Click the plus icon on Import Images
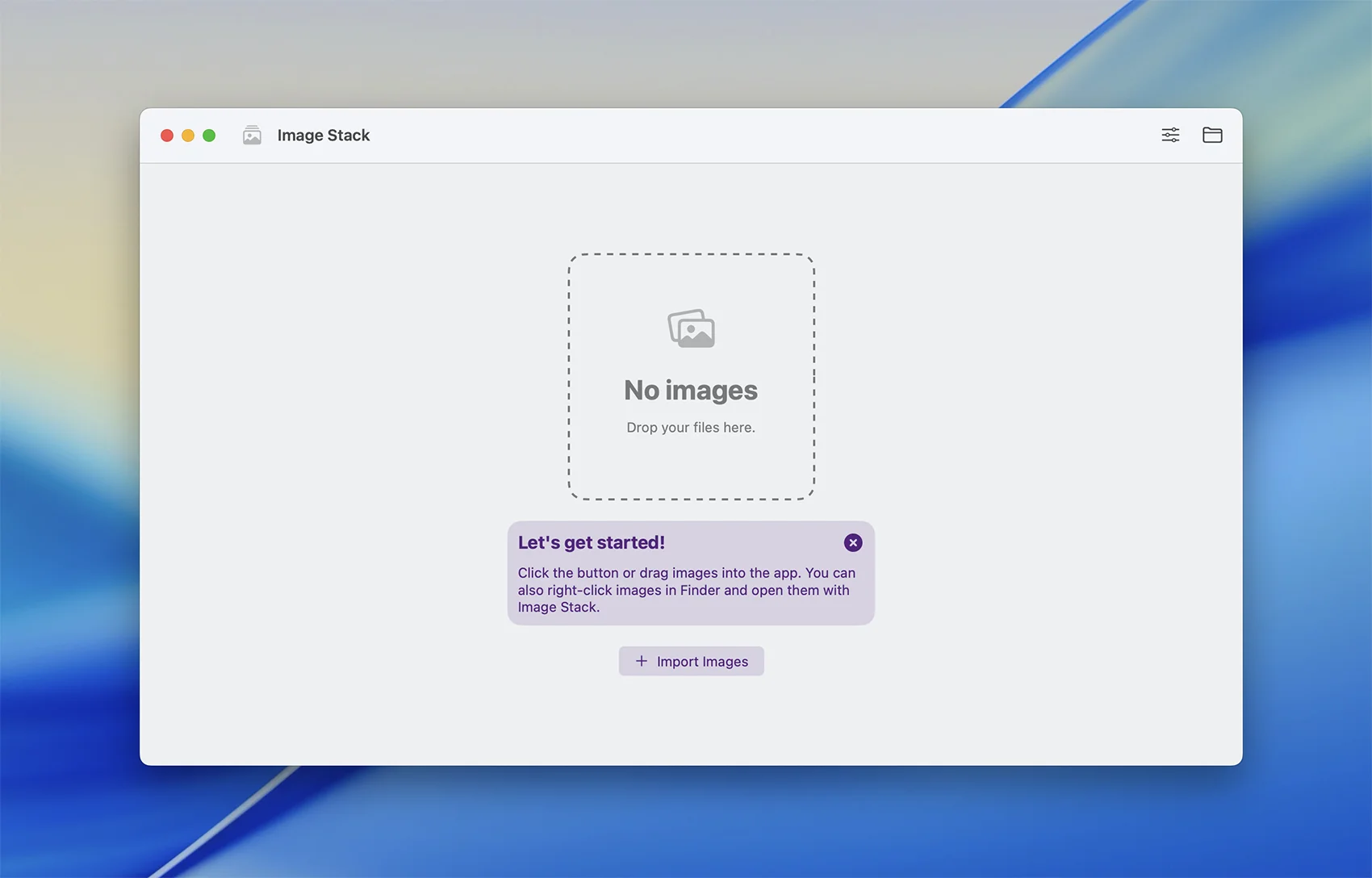The image size is (1372, 878). pyautogui.click(x=642, y=661)
